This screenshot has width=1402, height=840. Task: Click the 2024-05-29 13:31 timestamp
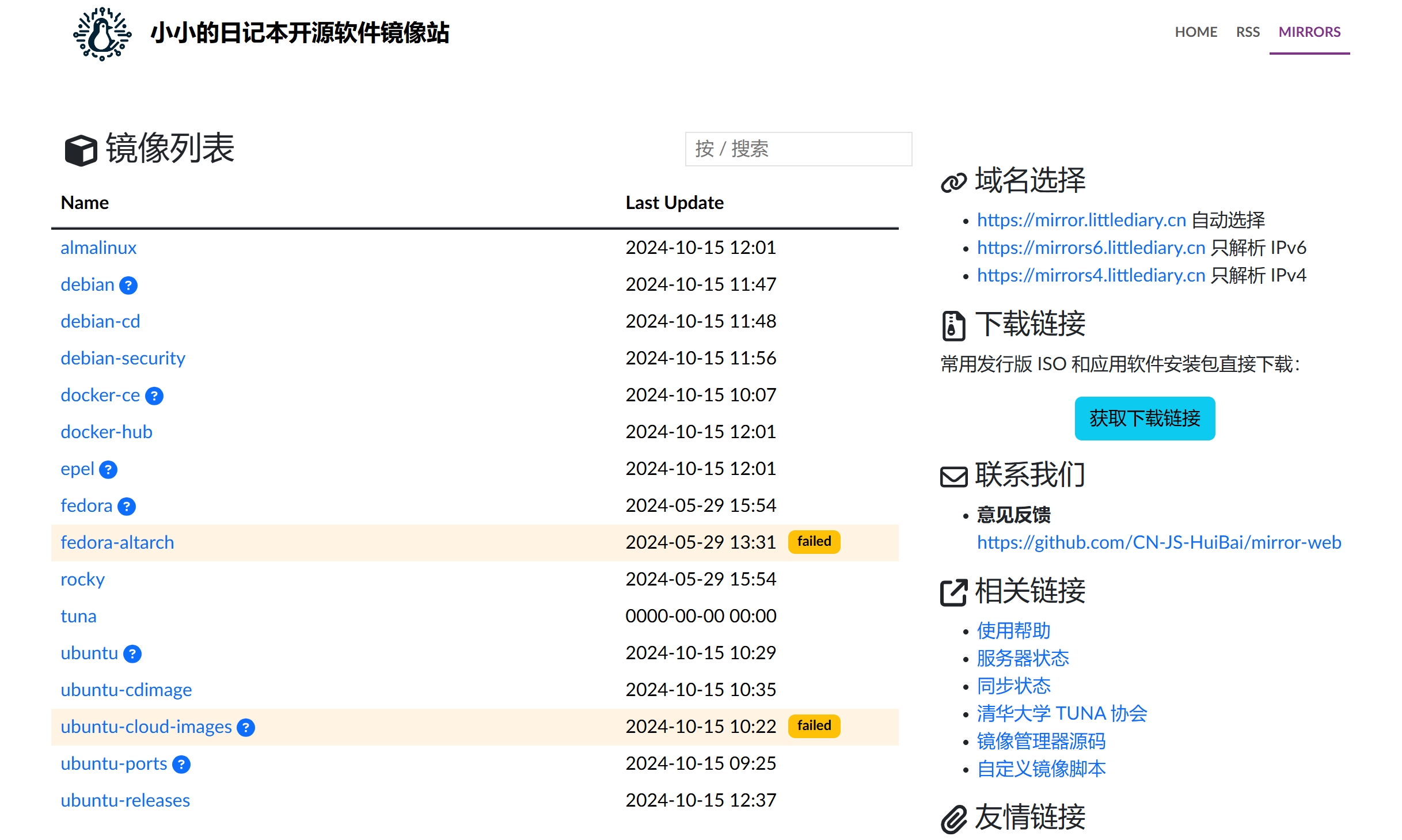(701, 542)
